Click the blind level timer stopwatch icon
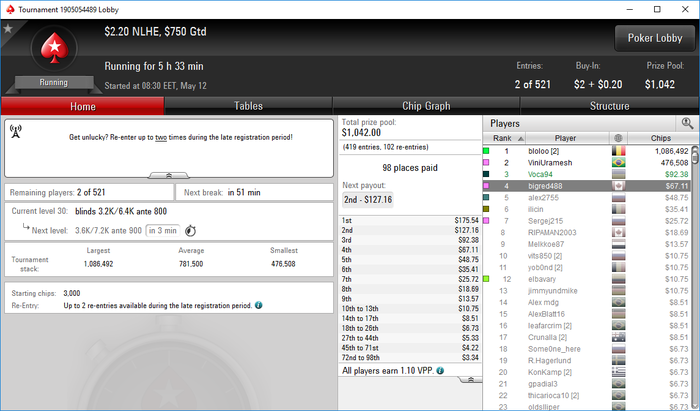The height and width of the screenshot is (411, 700). pos(190,231)
